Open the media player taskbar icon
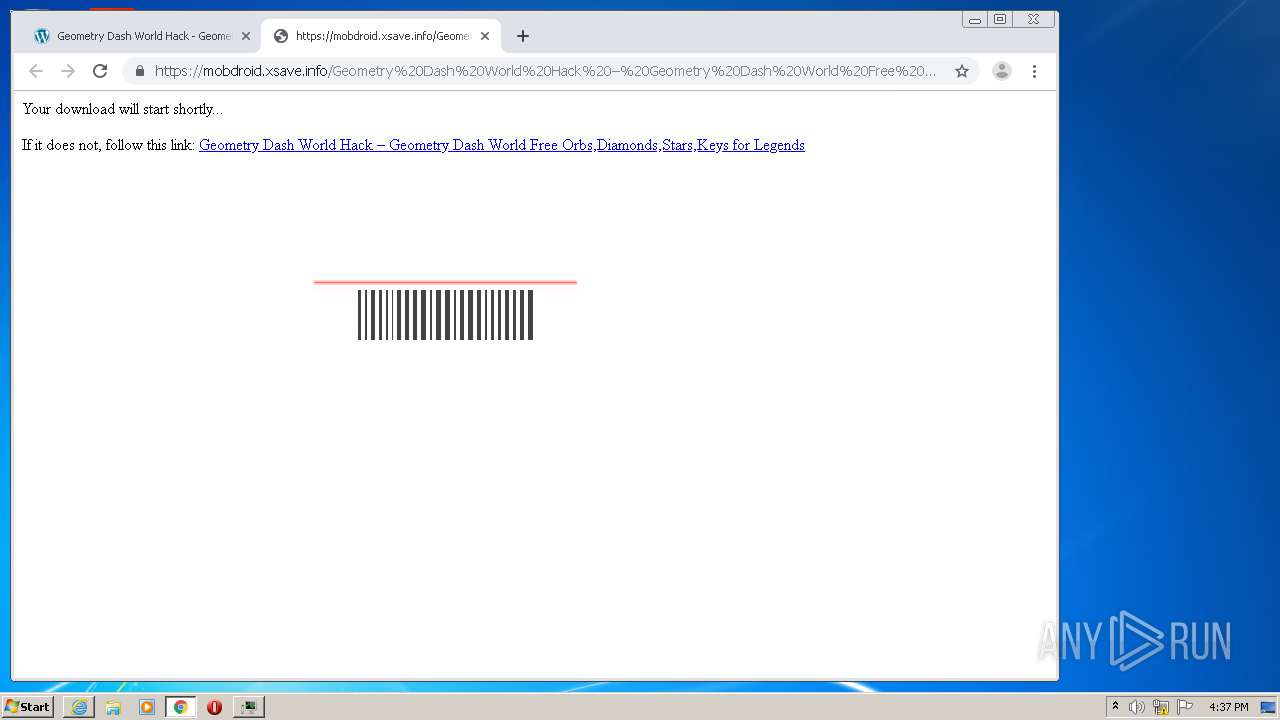Viewport: 1280px width, 720px height. click(147, 707)
